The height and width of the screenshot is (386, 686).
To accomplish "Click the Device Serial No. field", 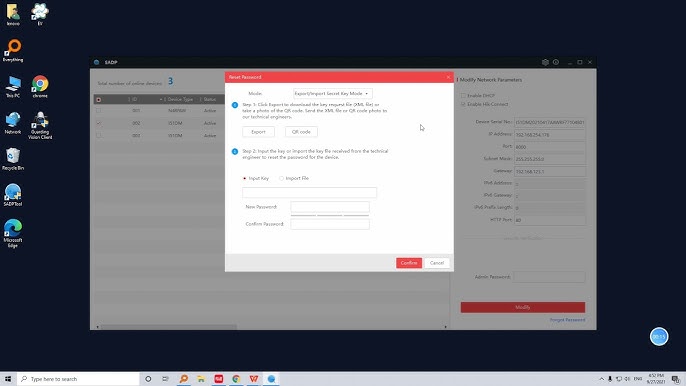I will coord(550,123).
